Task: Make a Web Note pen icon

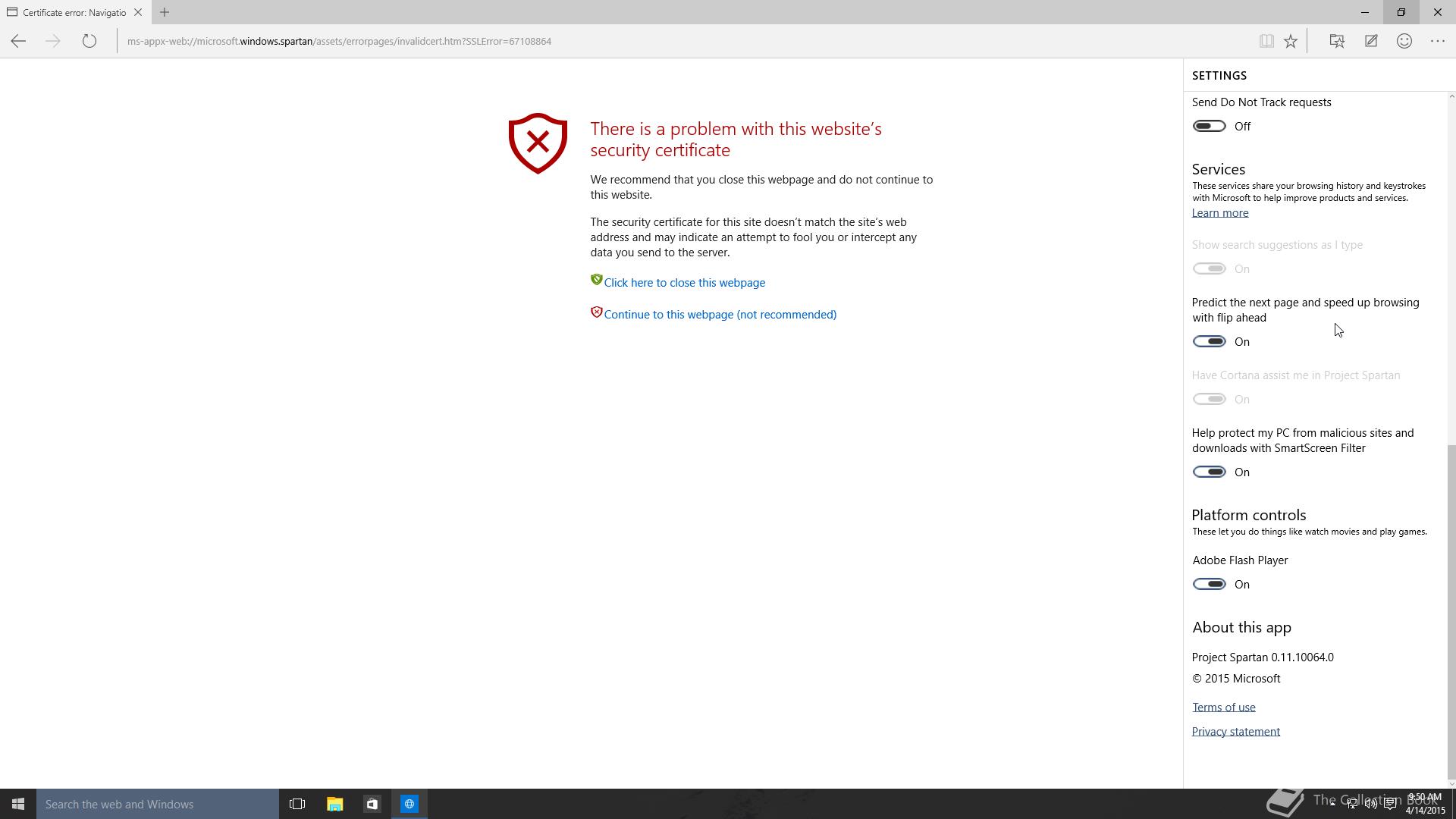Action: (1371, 41)
